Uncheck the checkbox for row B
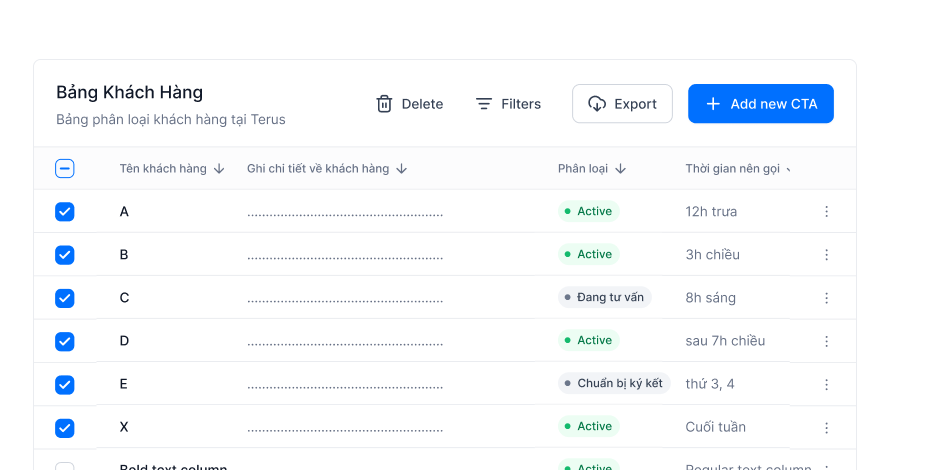 point(65,255)
